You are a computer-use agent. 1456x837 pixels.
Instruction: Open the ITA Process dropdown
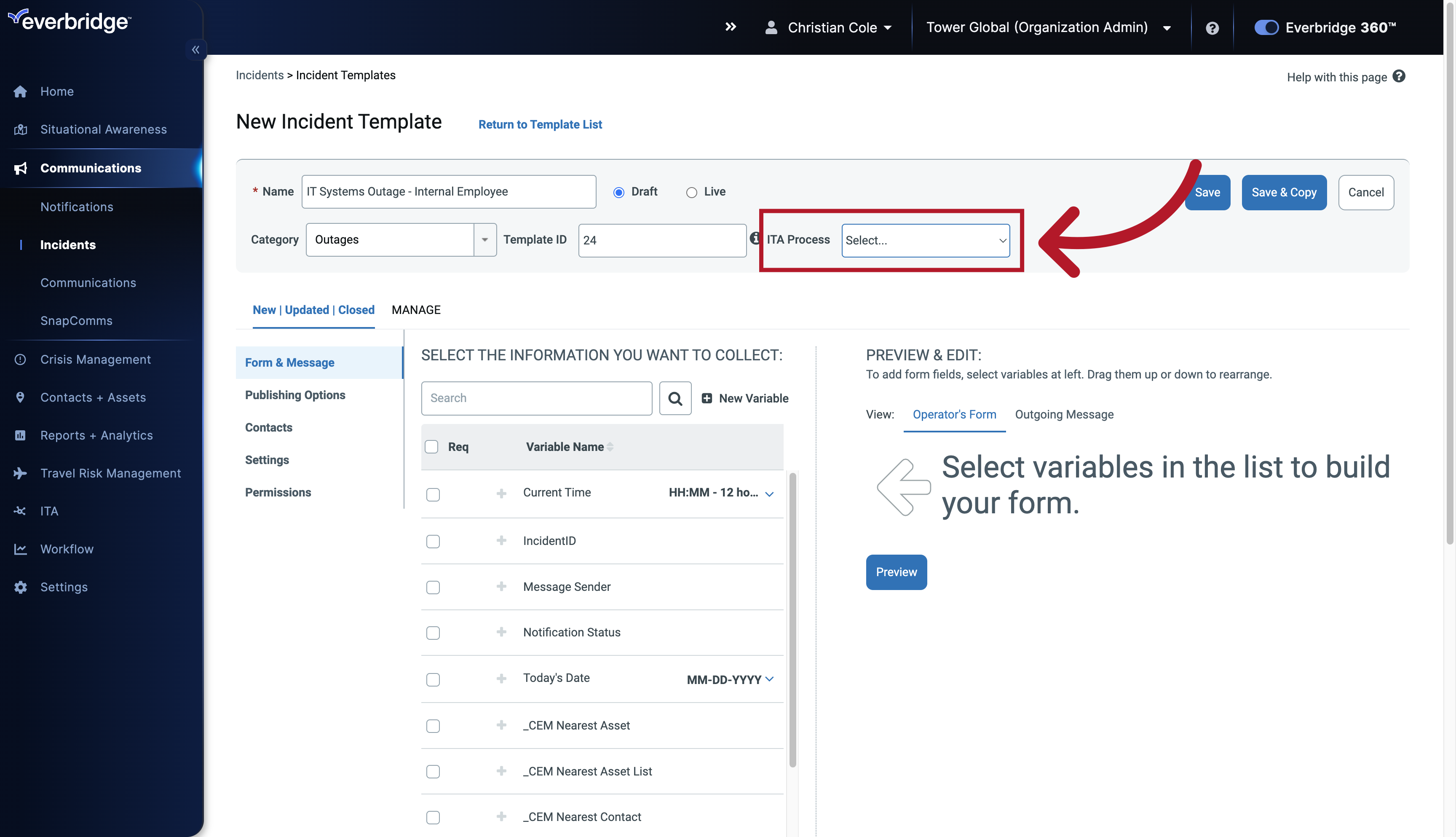coord(924,239)
